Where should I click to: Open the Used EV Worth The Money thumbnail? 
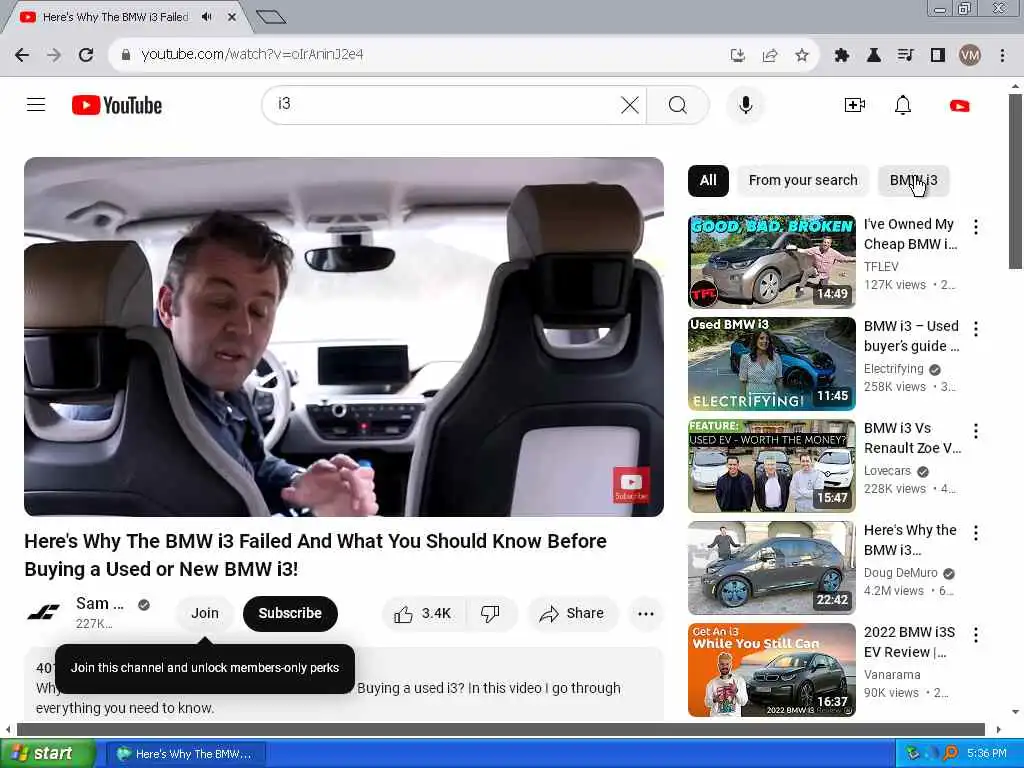(771, 466)
